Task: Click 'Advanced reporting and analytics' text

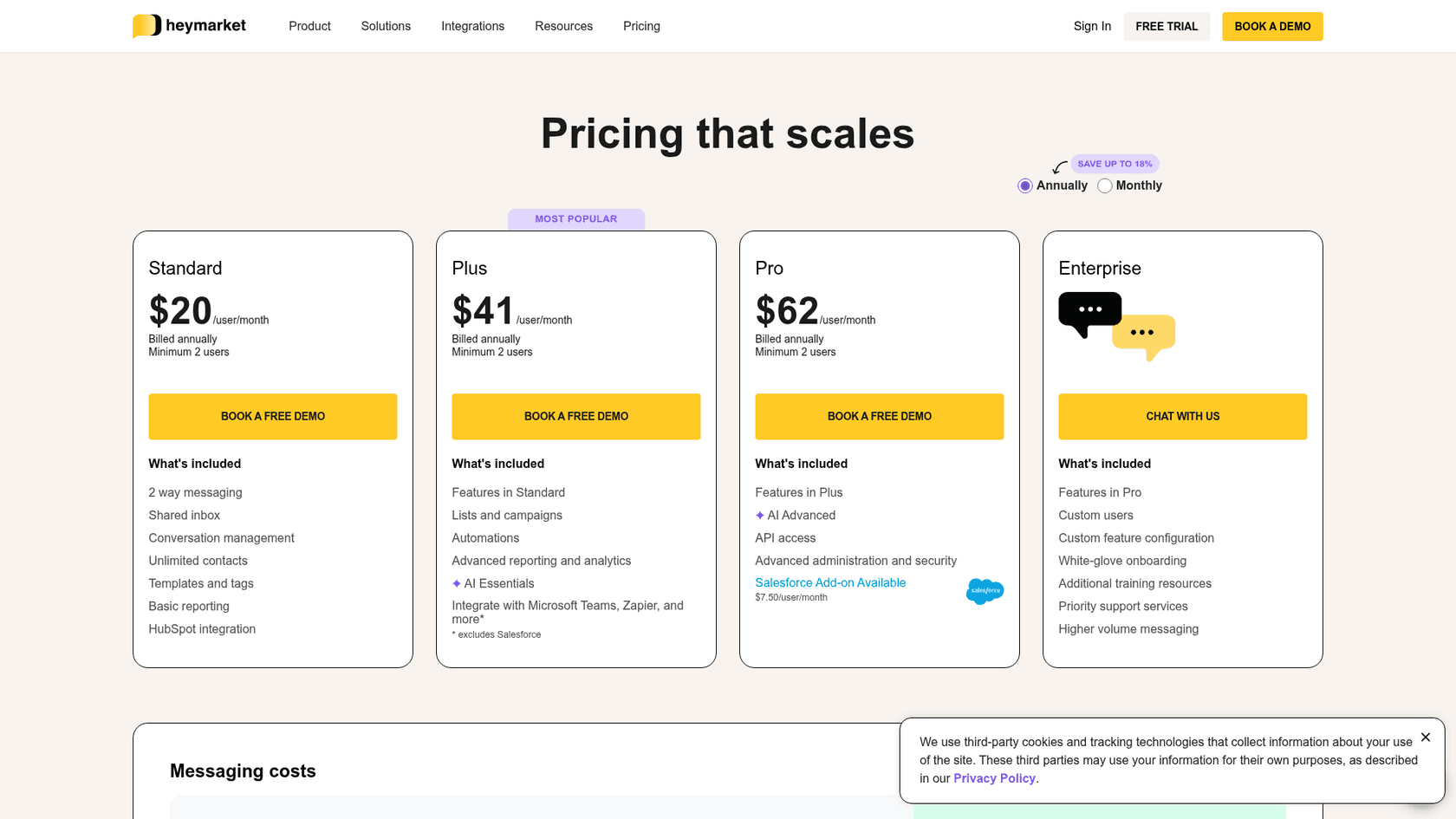Action: [542, 561]
